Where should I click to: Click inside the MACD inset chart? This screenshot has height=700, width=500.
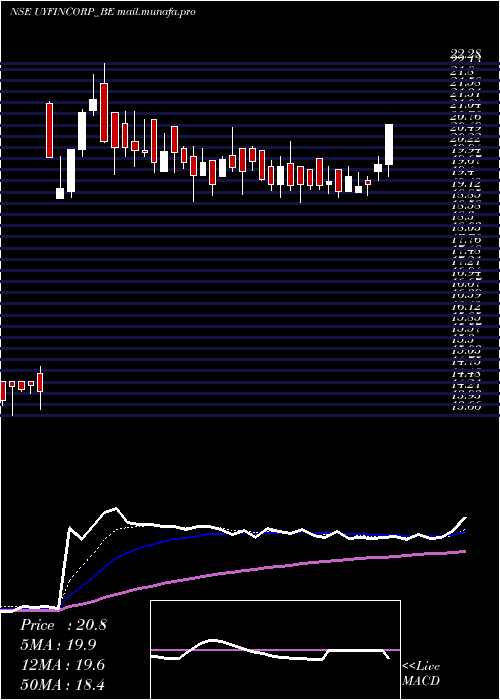coord(275,650)
